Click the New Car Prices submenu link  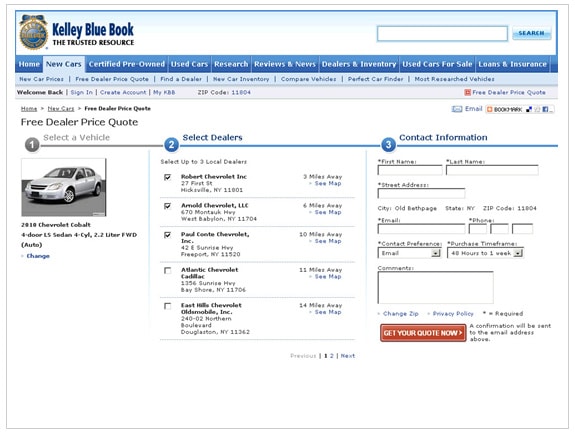(41, 79)
